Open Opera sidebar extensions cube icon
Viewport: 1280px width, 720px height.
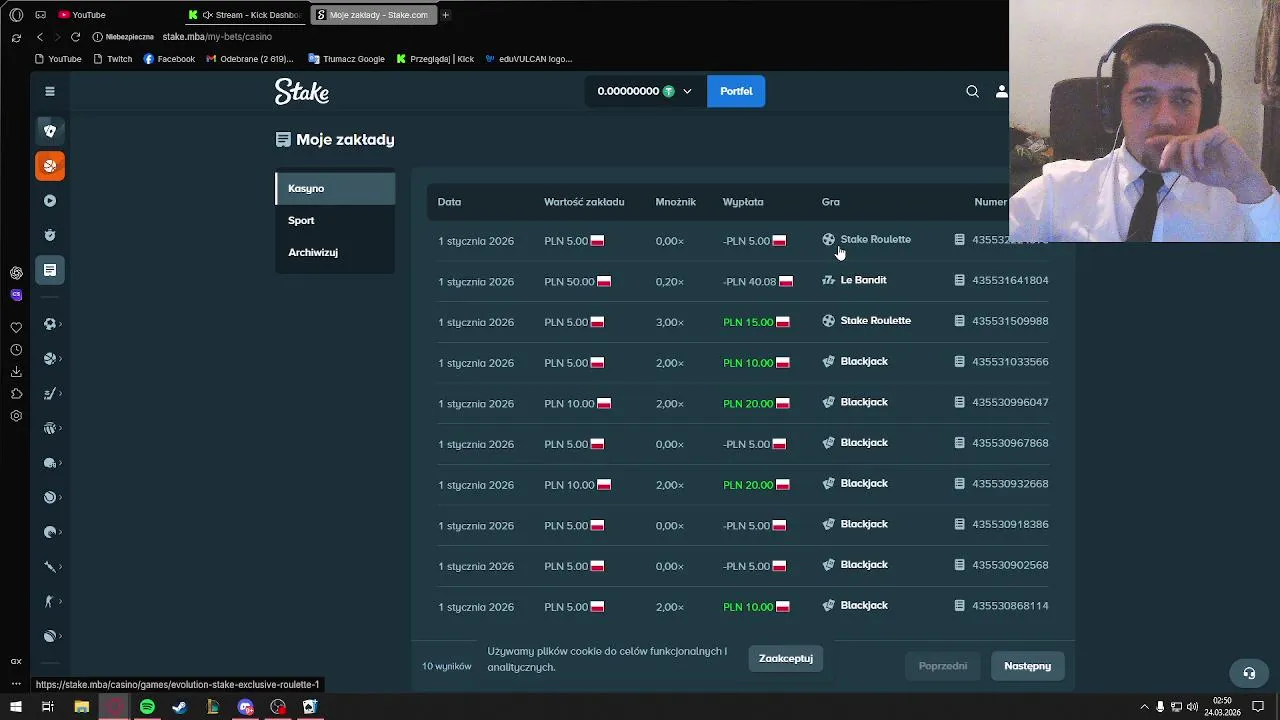click(x=16, y=394)
